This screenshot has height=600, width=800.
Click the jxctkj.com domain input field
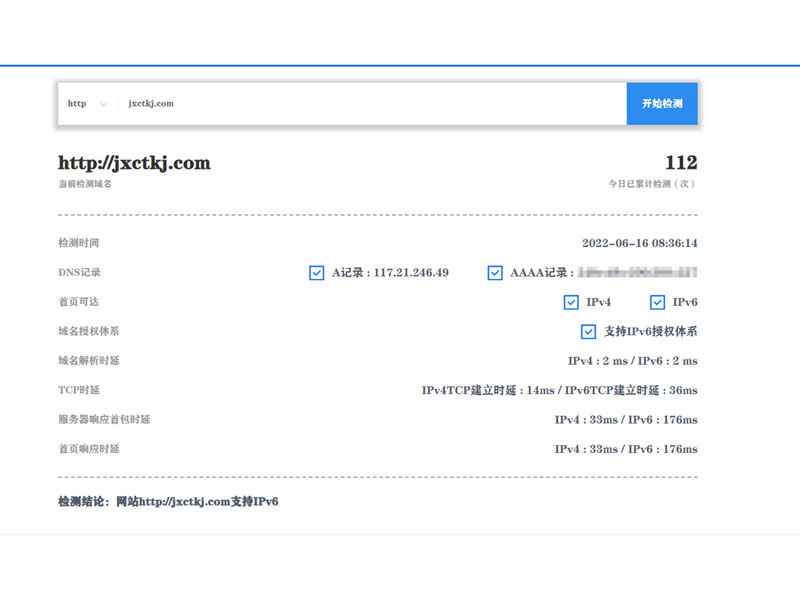pos(370,104)
